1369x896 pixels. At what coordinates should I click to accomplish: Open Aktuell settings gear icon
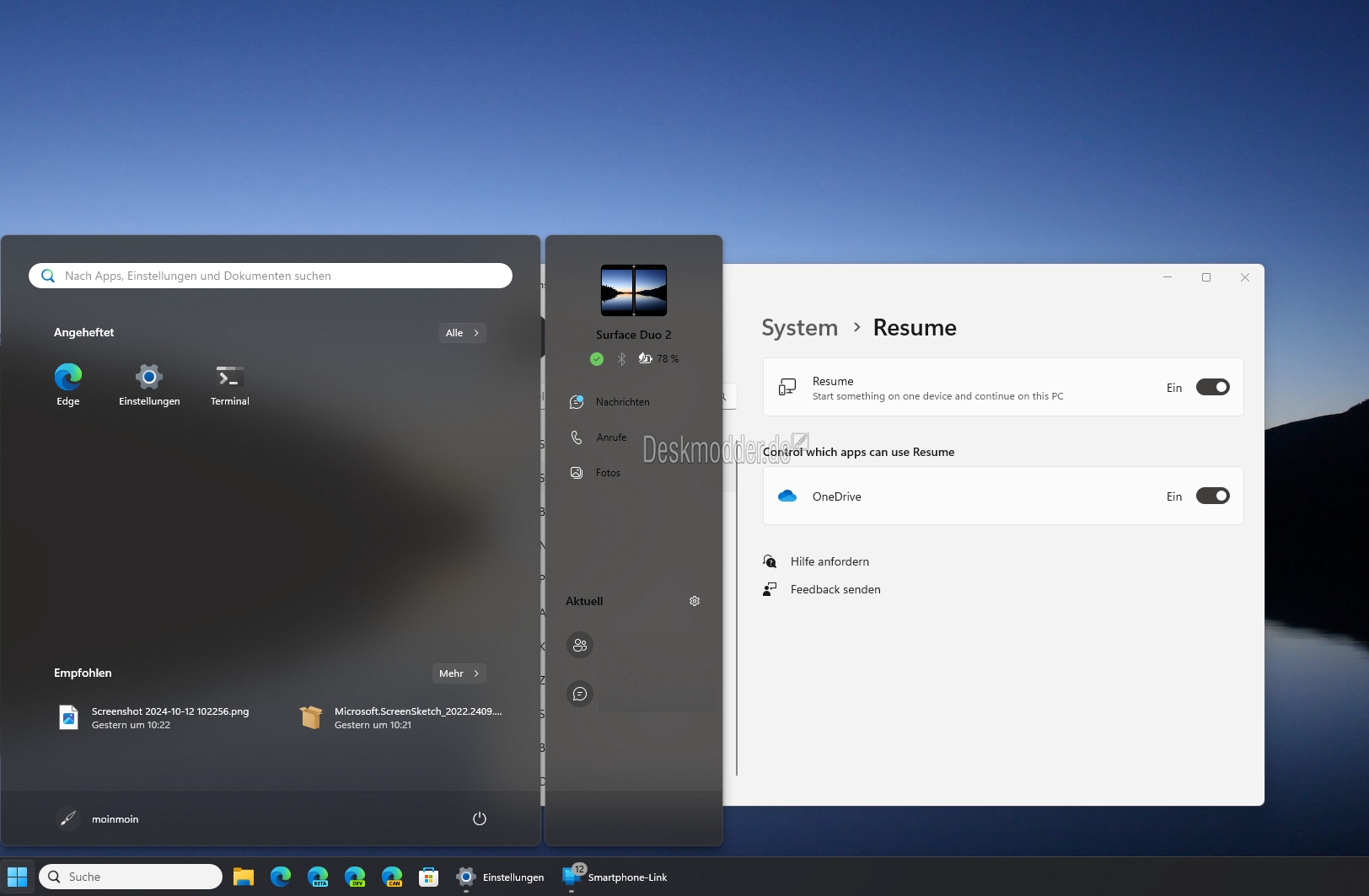695,601
